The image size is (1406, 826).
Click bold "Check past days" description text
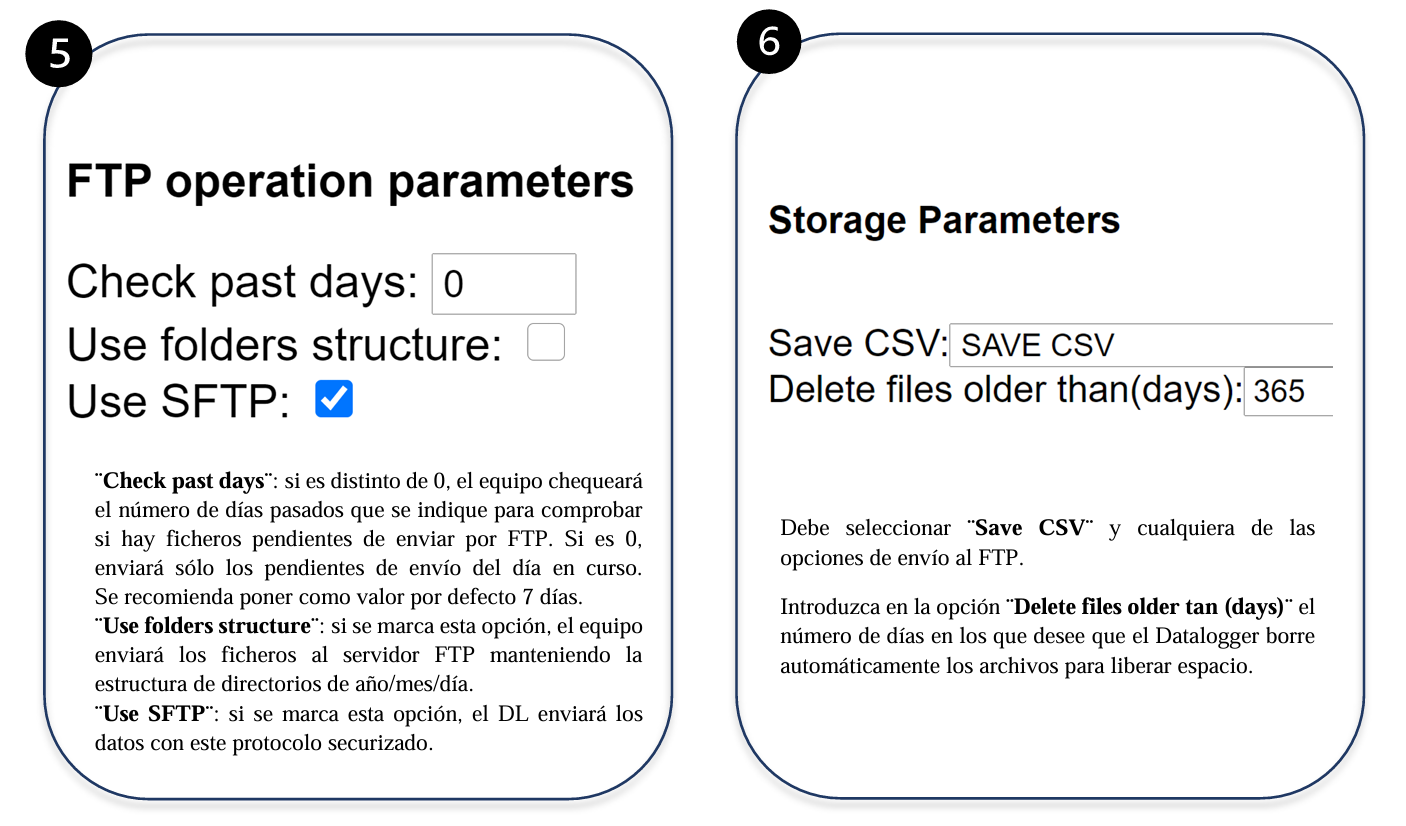(x=185, y=480)
